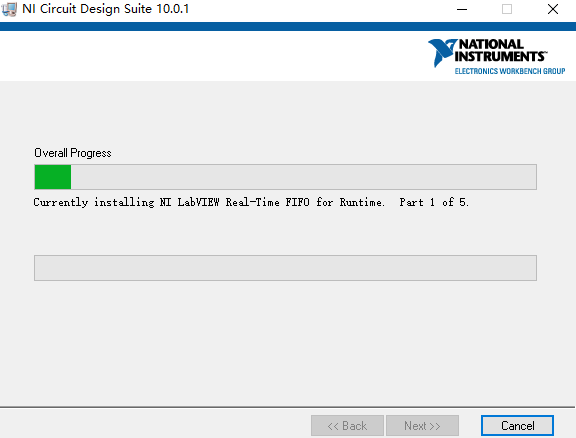This screenshot has width=576, height=438.
Task: Click the blue banner strip under title bar
Action: (x=288, y=26)
